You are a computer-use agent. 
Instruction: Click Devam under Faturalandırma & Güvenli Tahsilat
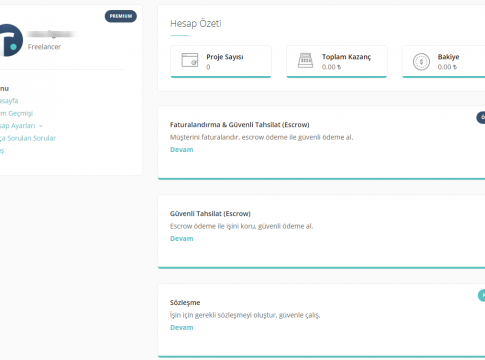[x=182, y=150]
